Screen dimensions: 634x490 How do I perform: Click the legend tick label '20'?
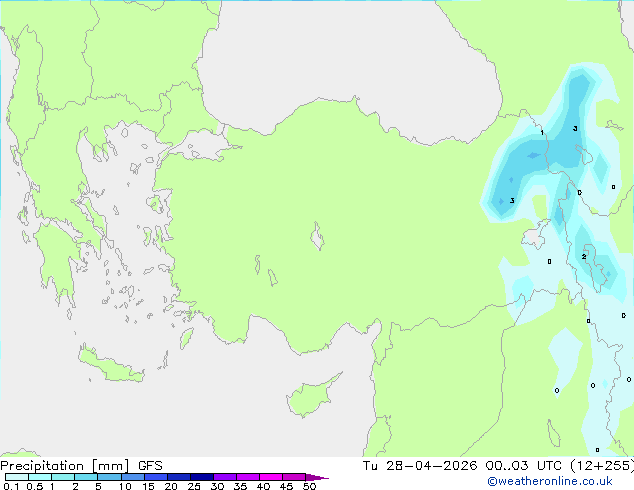pyautogui.click(x=171, y=486)
